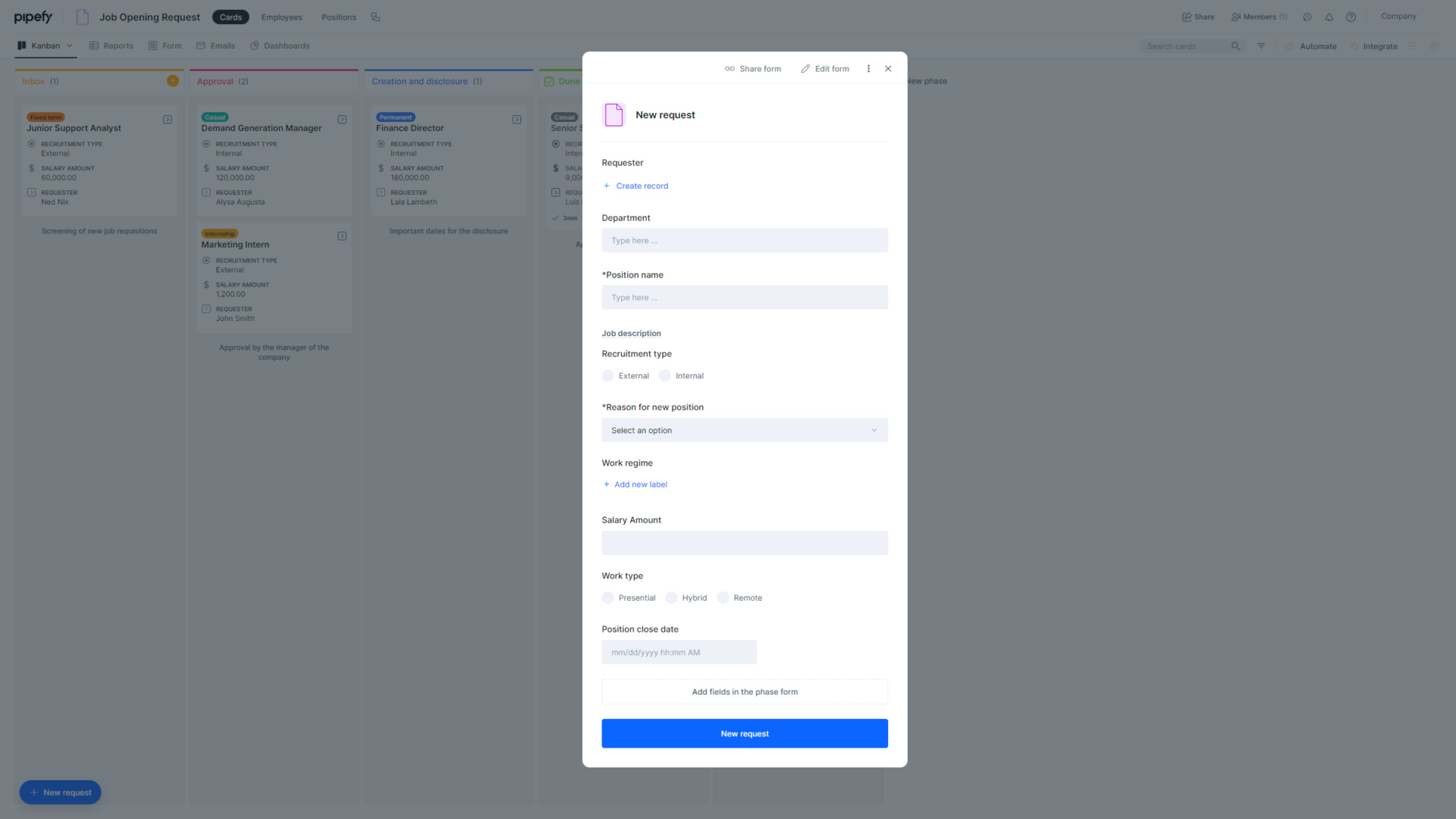Screen dimensions: 1456x819
Task: Click the Position close date field
Action: pos(679,652)
